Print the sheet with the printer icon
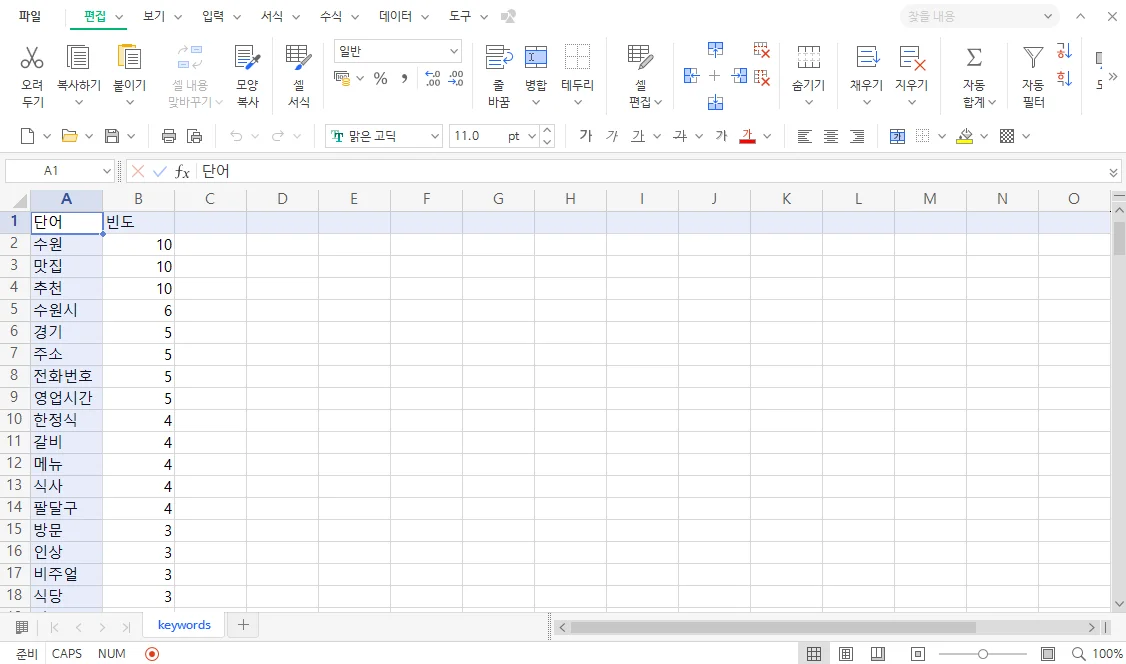Viewport: 1126px width, 664px height. coord(169,136)
